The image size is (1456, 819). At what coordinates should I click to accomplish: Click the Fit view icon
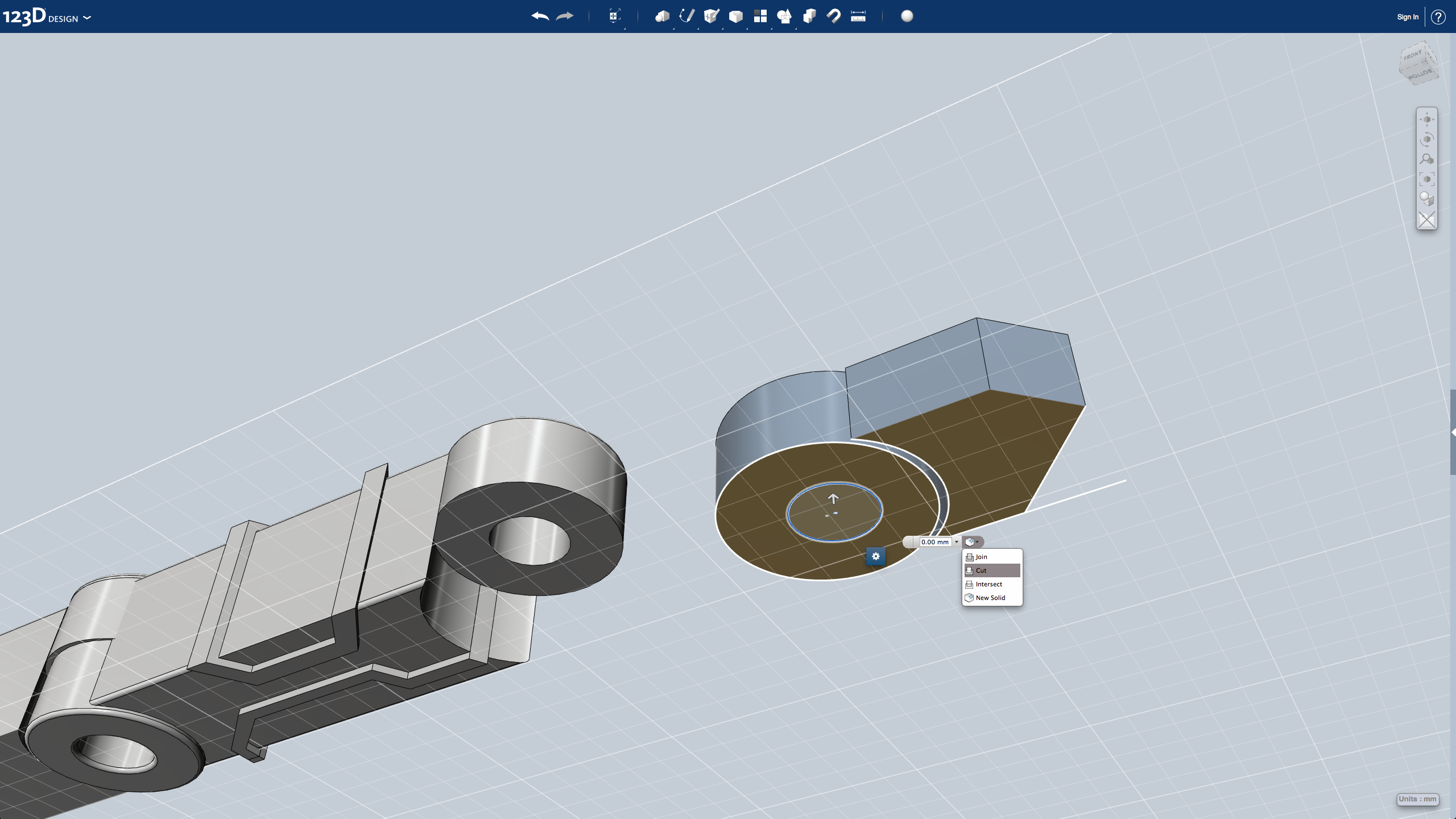click(x=1426, y=179)
